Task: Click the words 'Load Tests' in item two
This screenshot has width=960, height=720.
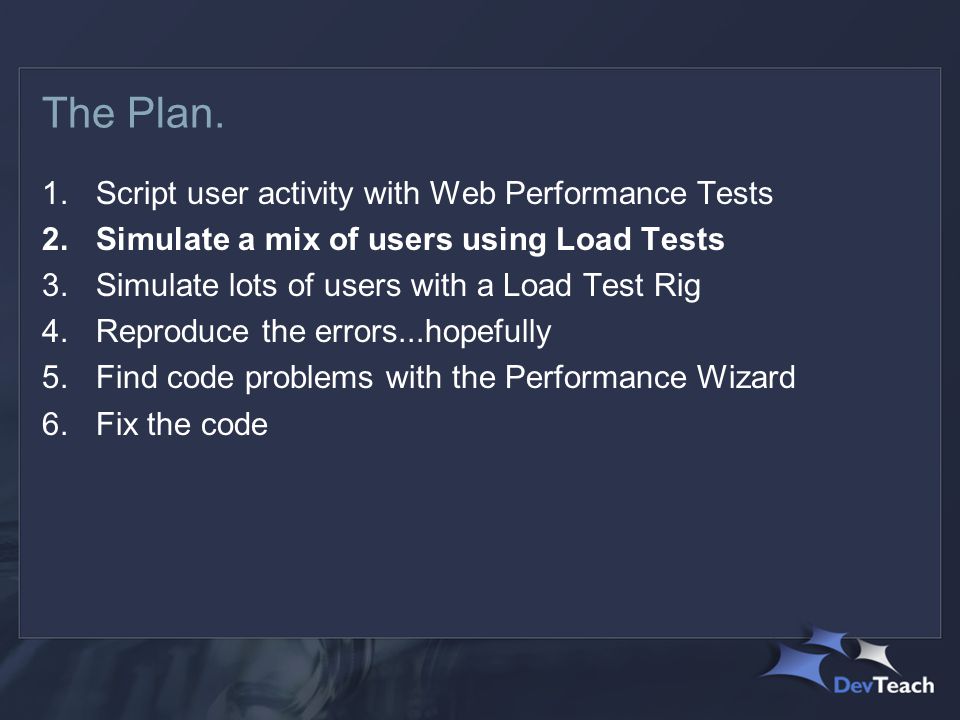Action: pos(640,239)
